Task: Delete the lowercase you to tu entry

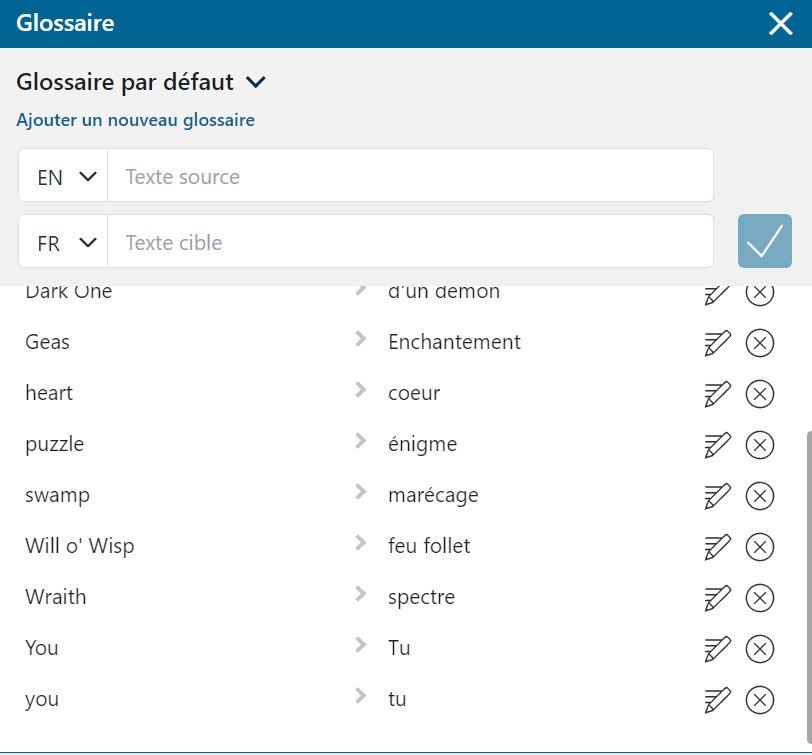Action: click(x=760, y=700)
